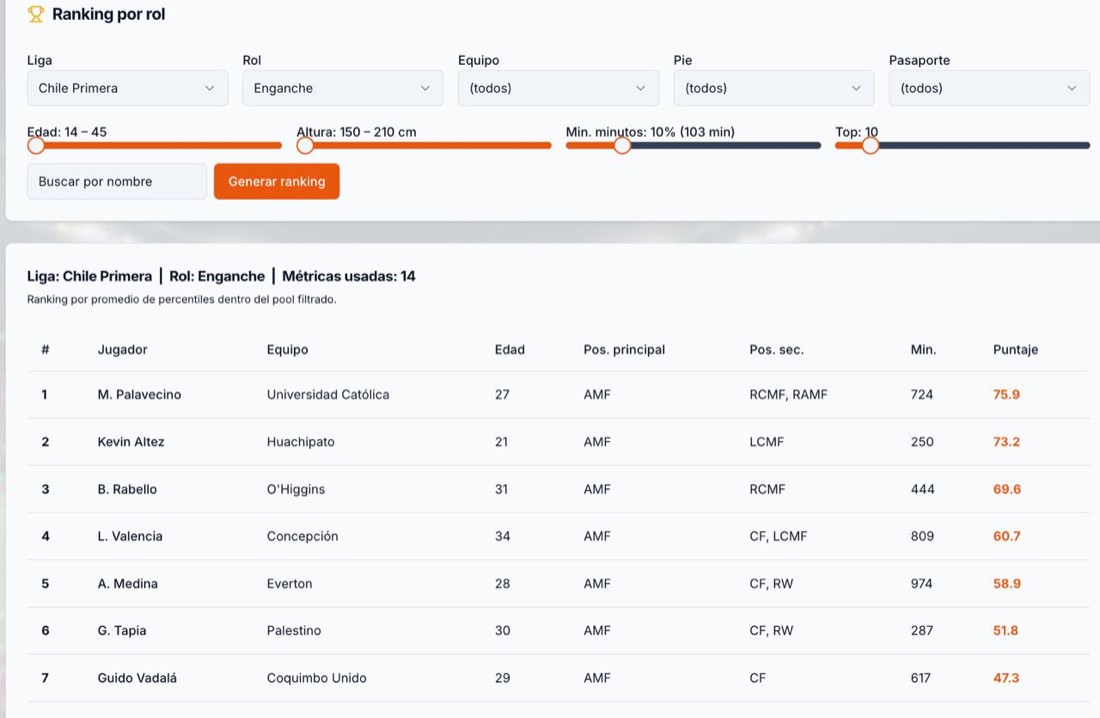Click team Palestino
The width and height of the screenshot is (1100, 718).
coord(293,630)
